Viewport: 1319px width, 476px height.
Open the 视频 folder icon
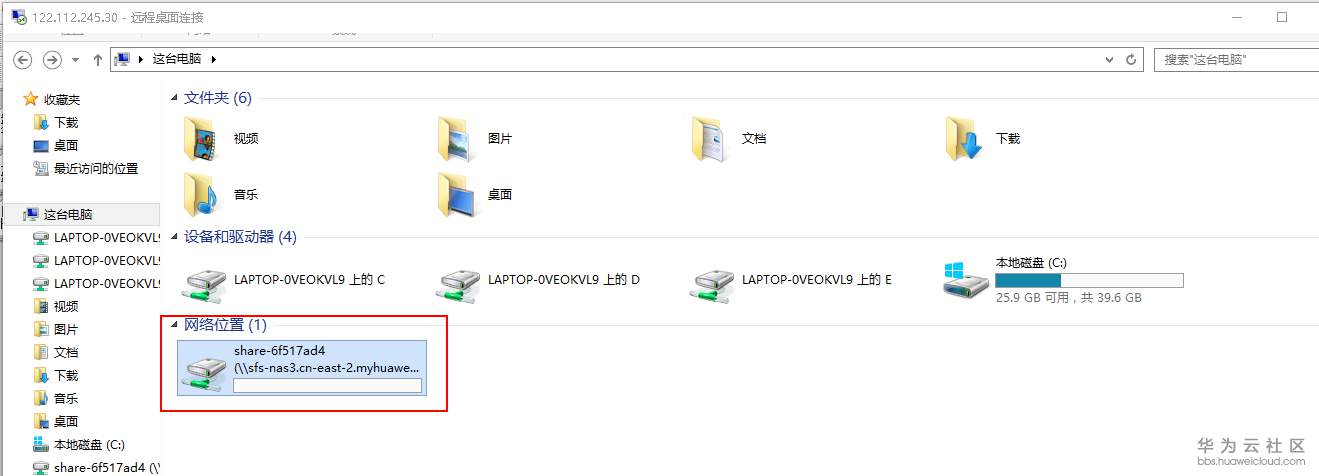point(201,139)
